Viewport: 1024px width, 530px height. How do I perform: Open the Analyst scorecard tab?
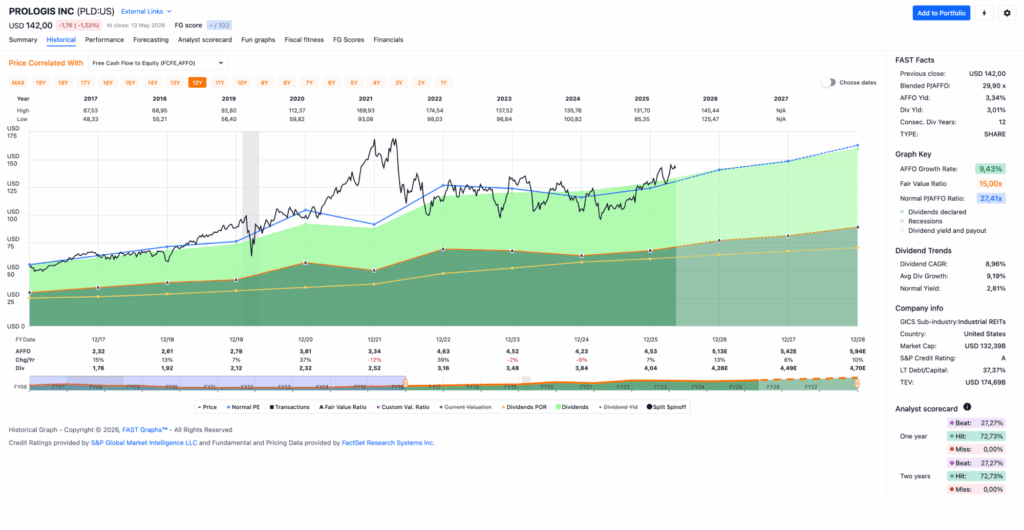coord(204,40)
